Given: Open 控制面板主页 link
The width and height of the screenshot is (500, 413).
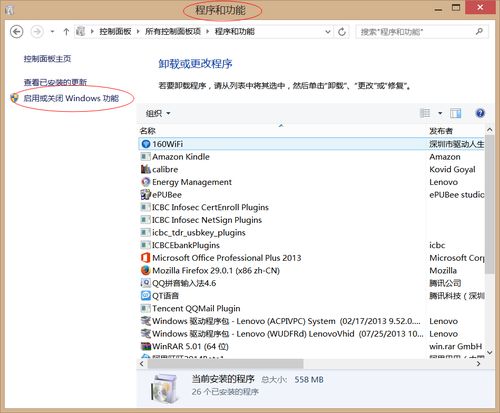Looking at the screenshot, I should [47, 59].
